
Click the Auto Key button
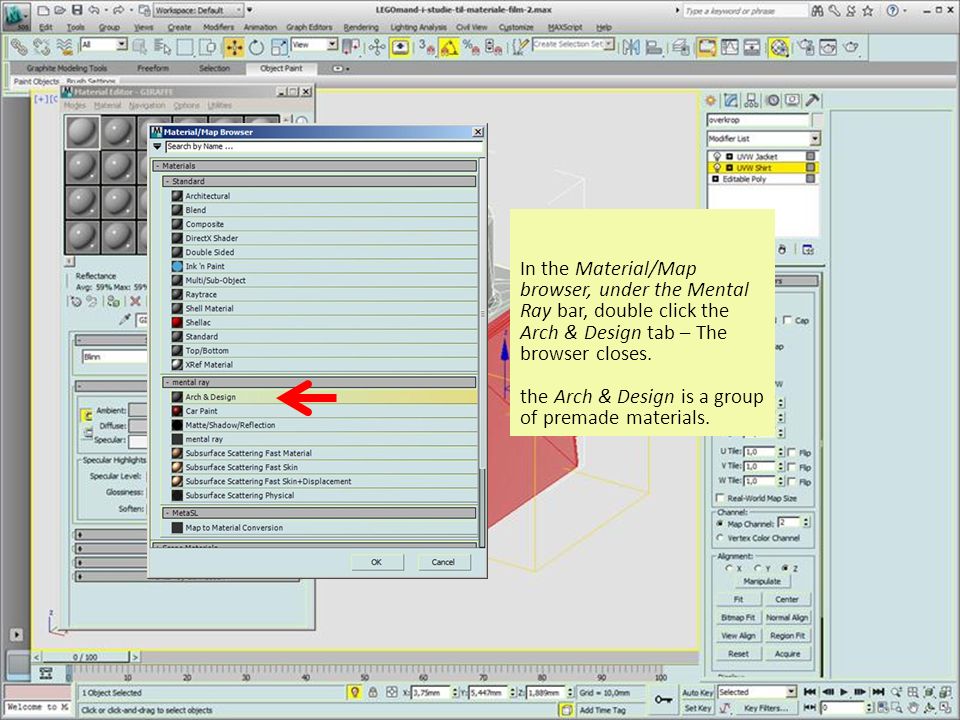coord(697,692)
